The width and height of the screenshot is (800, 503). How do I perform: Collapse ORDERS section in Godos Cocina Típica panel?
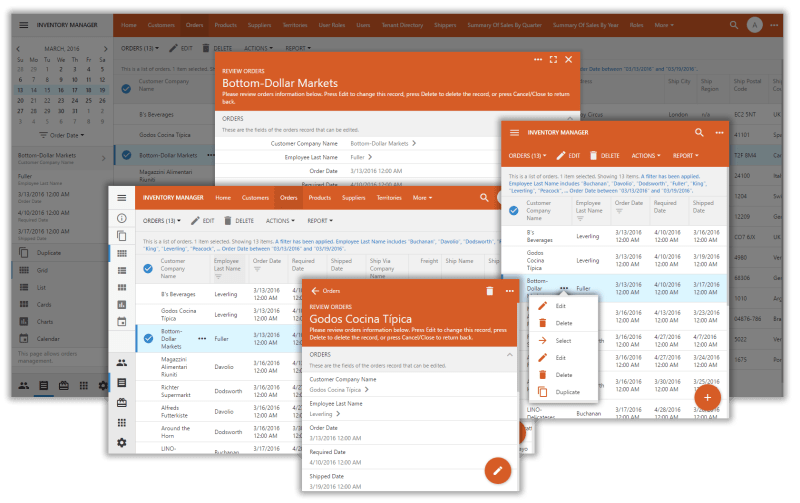coord(510,355)
